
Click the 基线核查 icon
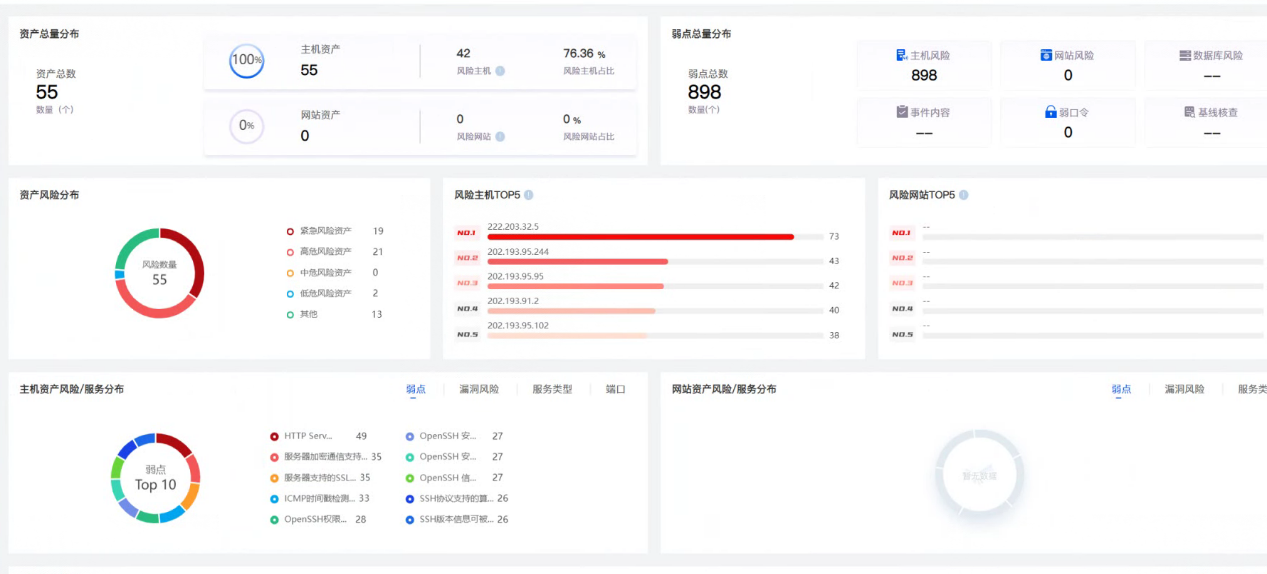(x=1189, y=112)
